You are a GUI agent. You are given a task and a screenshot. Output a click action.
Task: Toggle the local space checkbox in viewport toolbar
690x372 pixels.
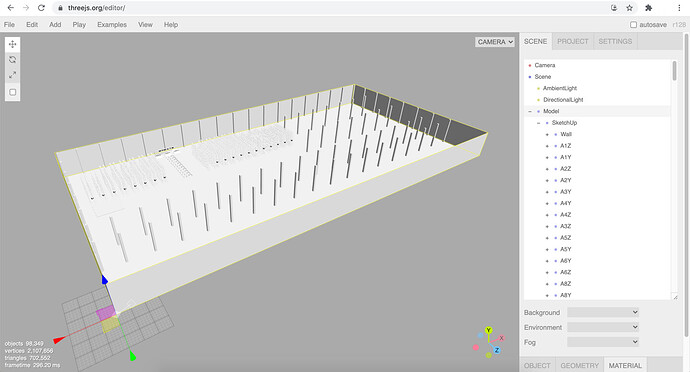pos(12,92)
